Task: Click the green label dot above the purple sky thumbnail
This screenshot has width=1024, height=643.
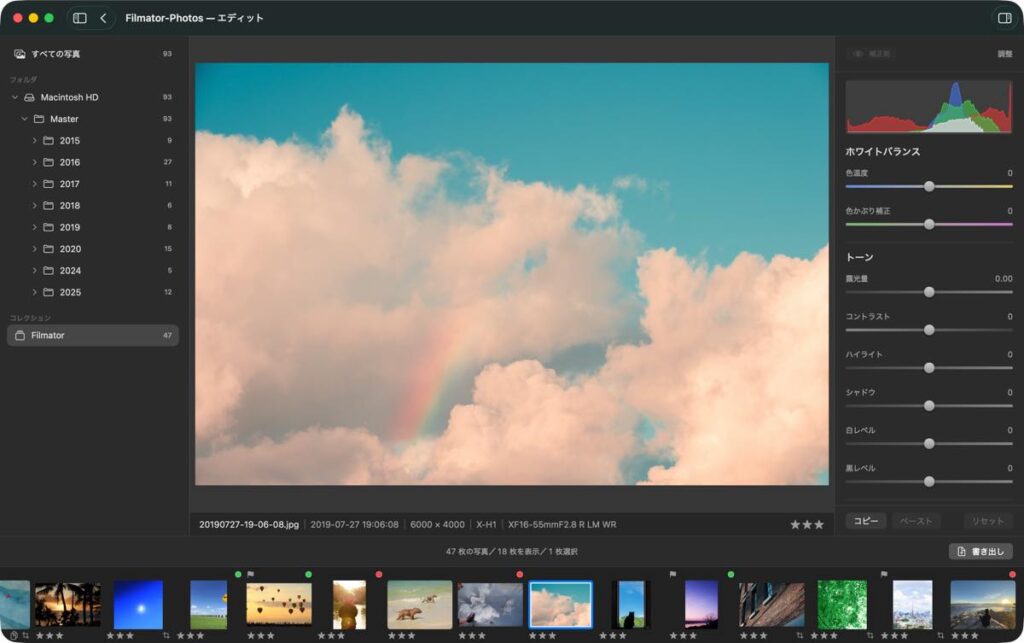Action: point(731,574)
